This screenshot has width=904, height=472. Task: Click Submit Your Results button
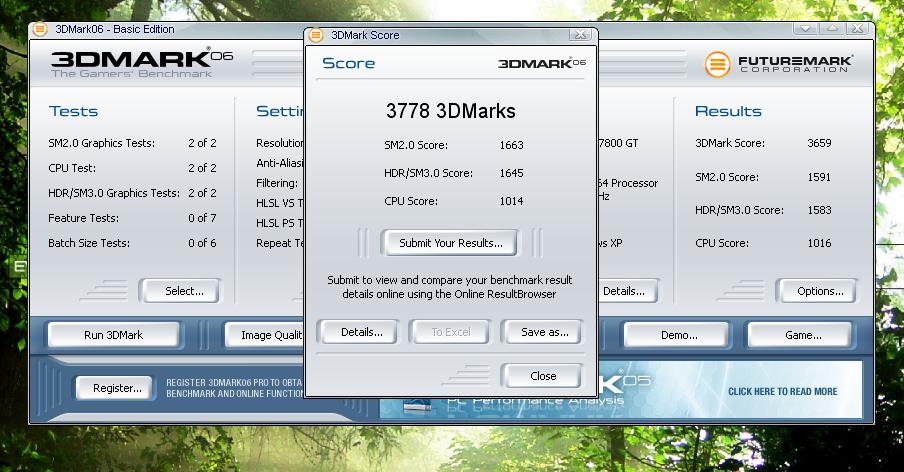[x=451, y=243]
